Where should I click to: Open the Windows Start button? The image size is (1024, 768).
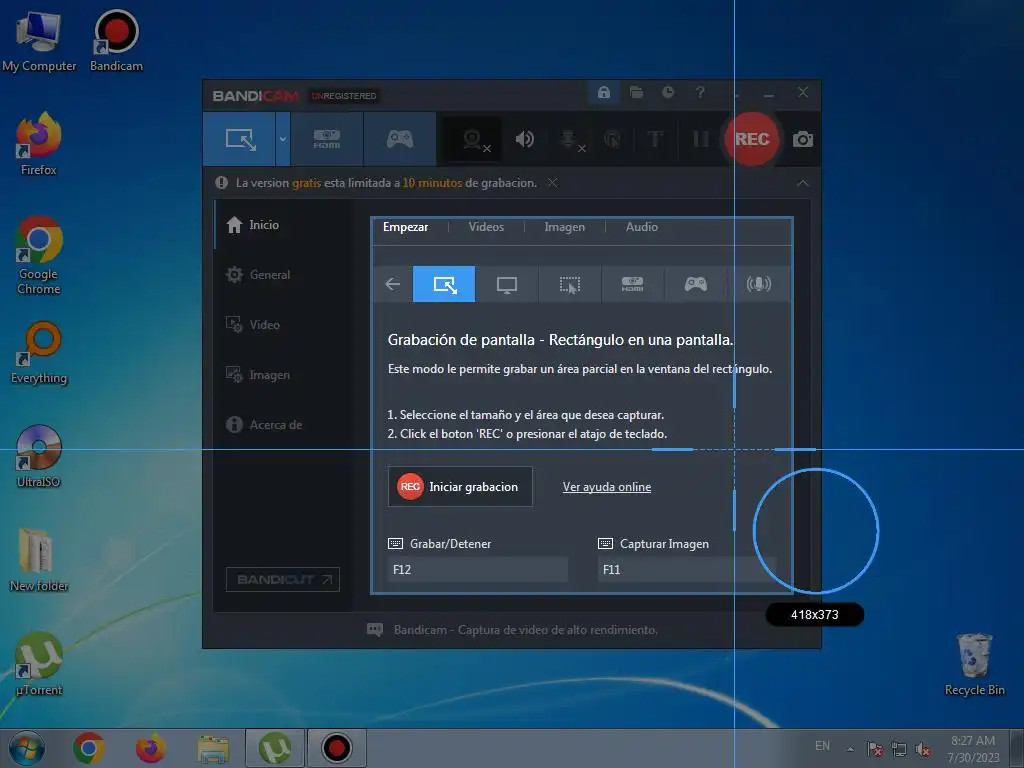coord(27,748)
